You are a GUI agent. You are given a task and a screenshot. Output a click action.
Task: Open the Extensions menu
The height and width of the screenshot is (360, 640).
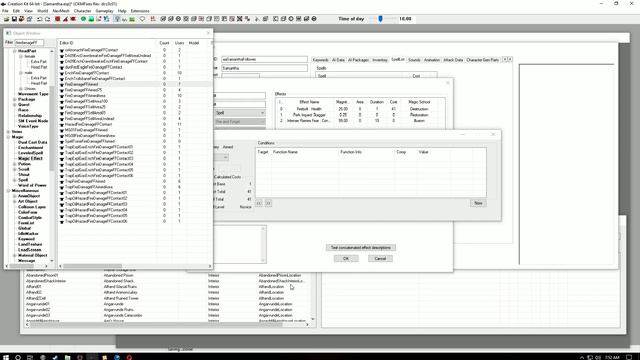140,11
